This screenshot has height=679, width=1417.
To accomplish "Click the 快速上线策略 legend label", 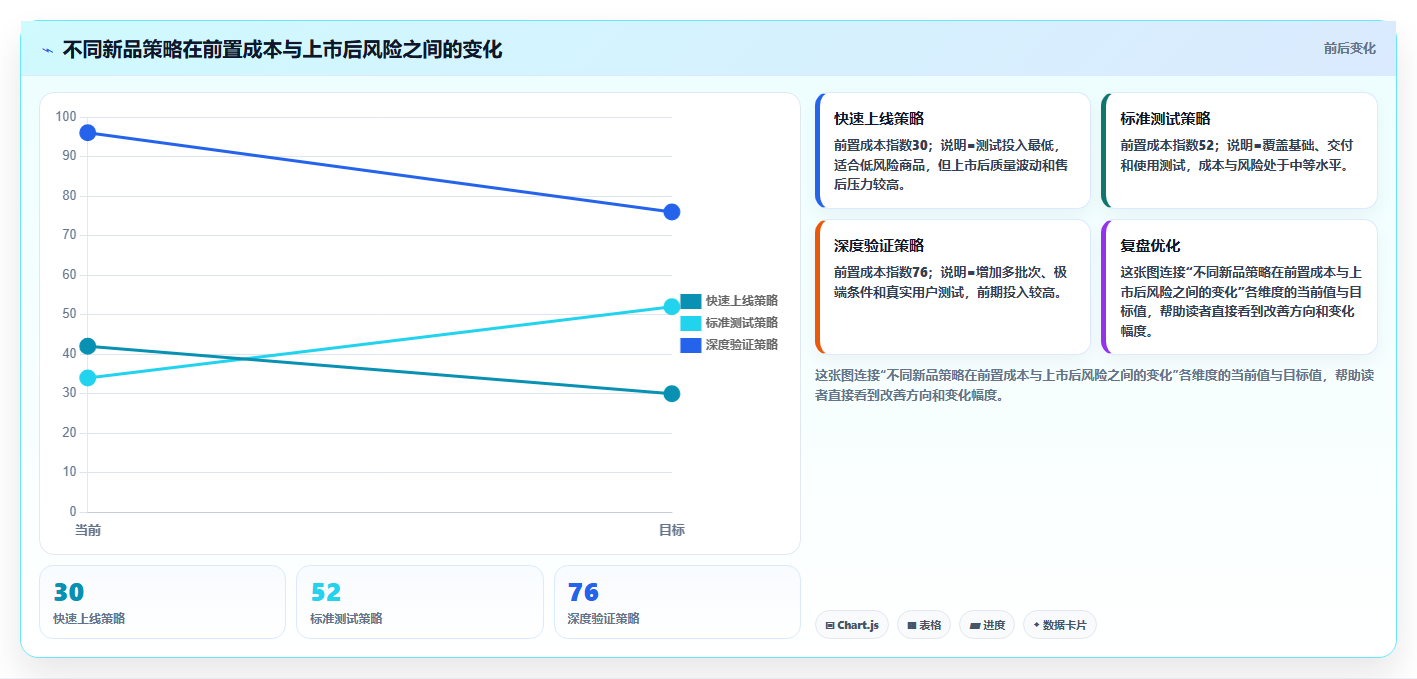I will (x=742, y=301).
